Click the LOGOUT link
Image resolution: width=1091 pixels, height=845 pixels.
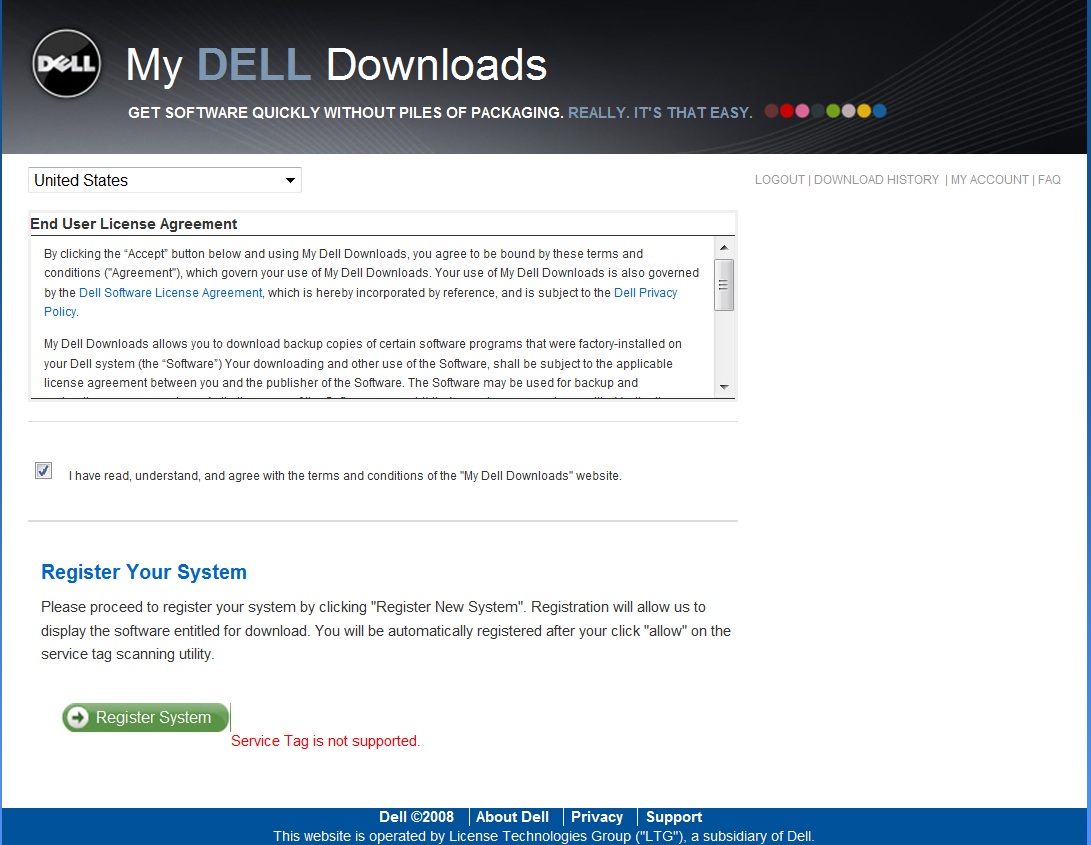coord(779,180)
